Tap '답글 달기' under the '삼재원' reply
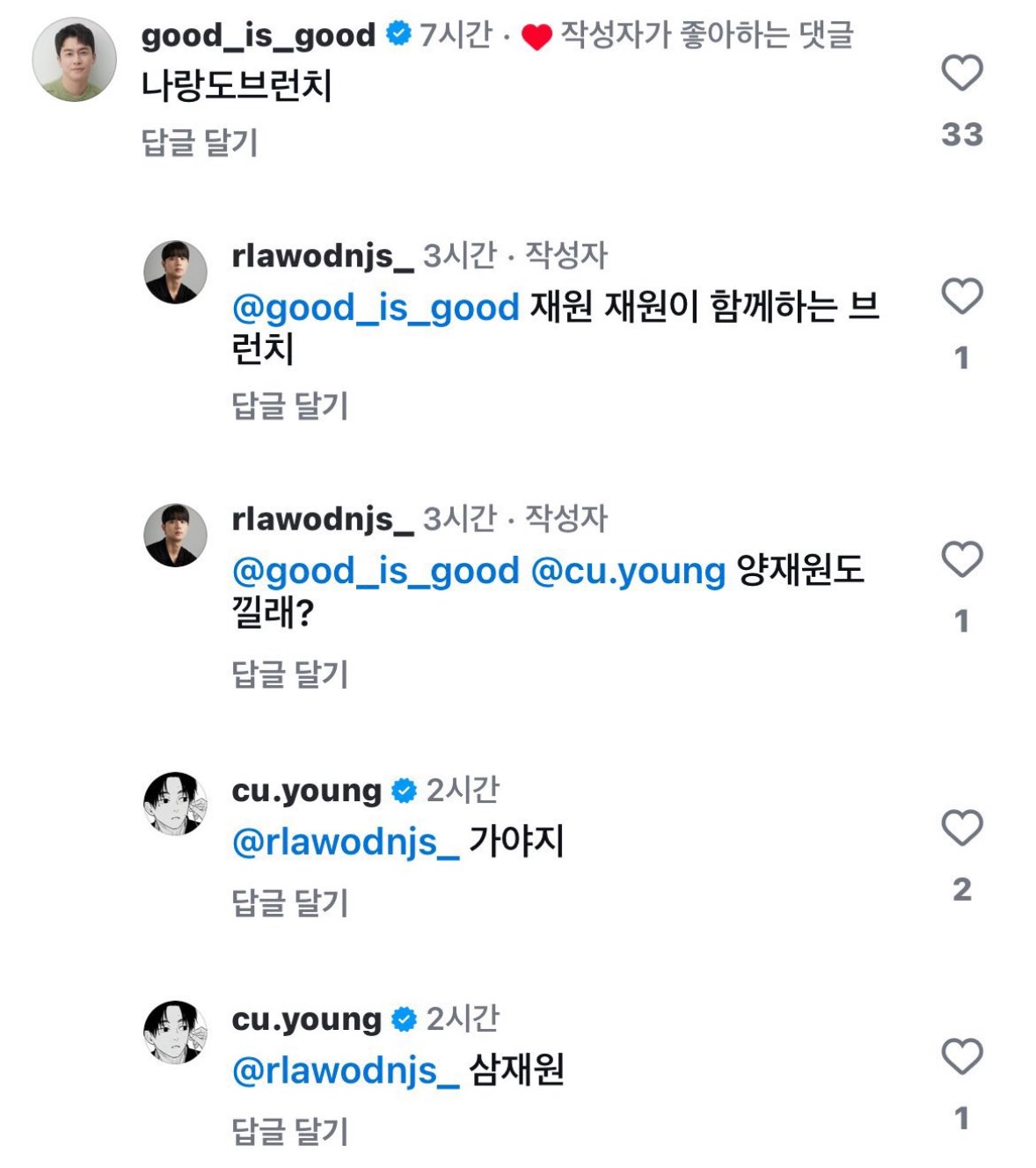 (x=290, y=1131)
